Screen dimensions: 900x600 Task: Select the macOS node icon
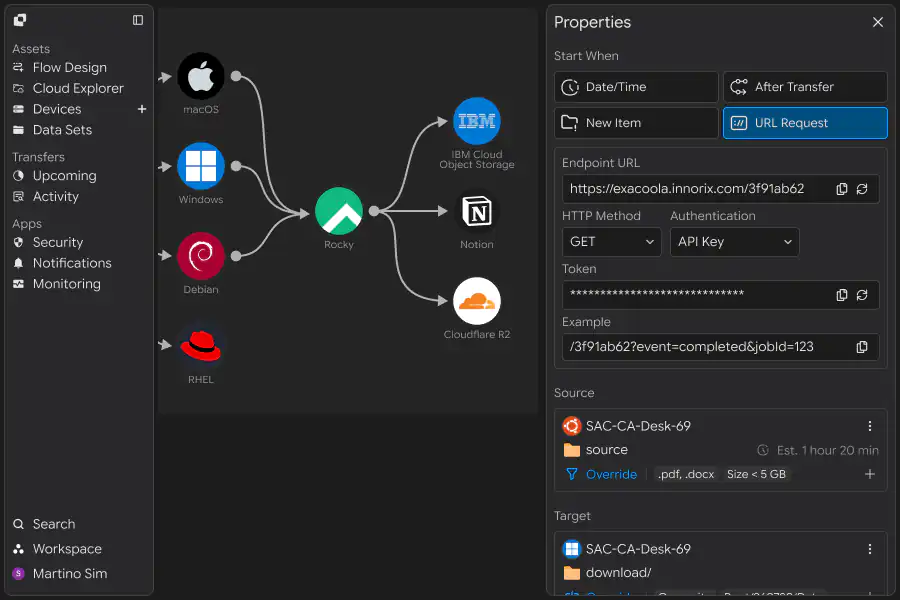(x=201, y=76)
